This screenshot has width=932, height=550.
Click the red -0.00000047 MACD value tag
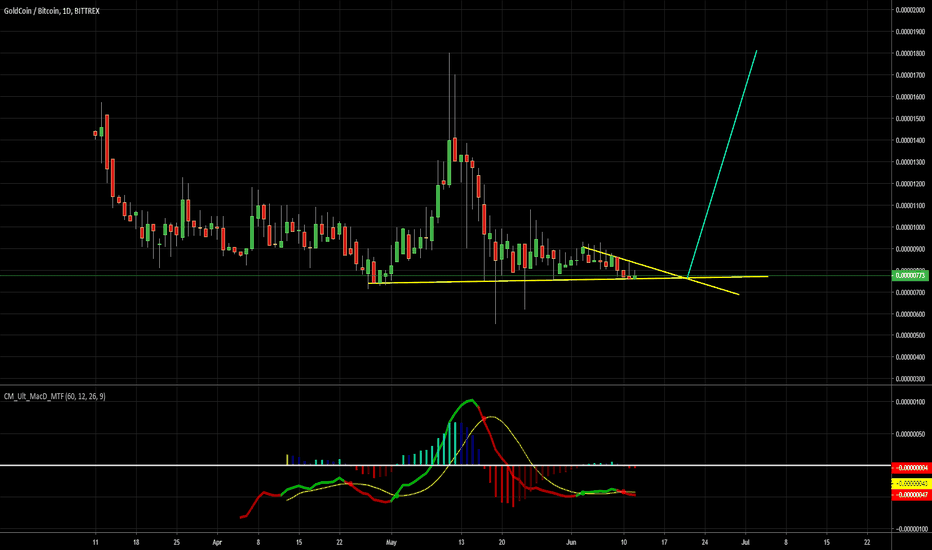click(x=910, y=495)
